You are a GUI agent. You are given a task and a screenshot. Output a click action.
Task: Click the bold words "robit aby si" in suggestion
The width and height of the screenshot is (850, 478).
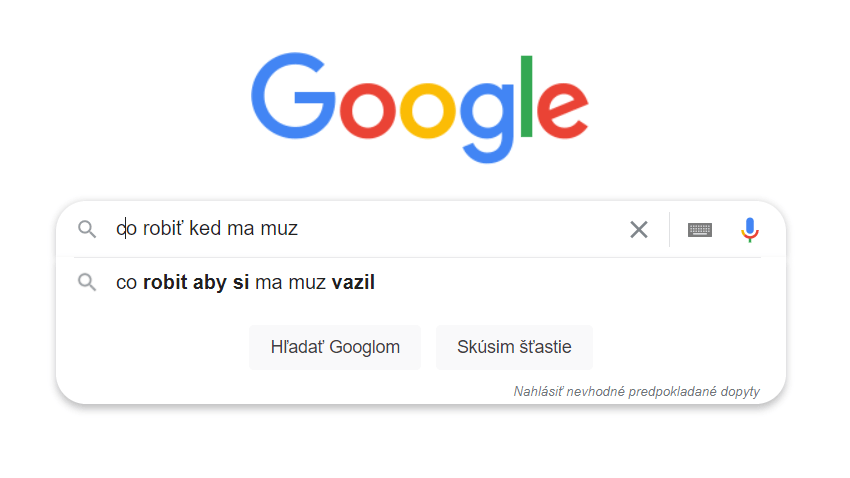coord(196,282)
